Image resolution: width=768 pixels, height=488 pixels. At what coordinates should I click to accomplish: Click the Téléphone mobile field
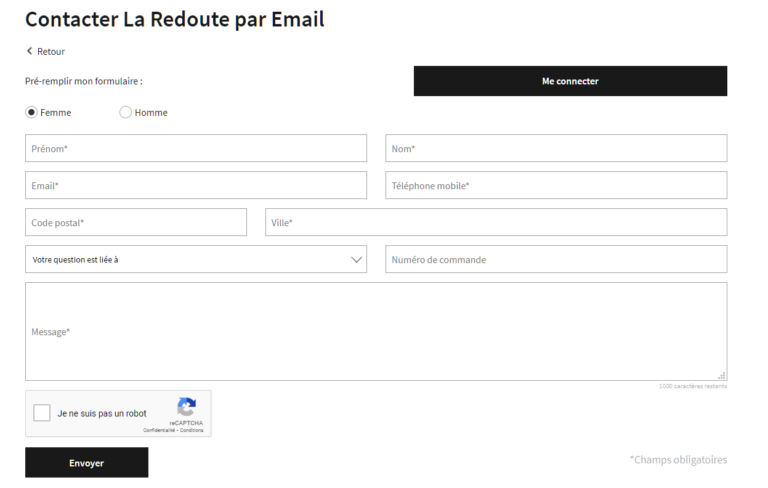pyautogui.click(x=556, y=185)
